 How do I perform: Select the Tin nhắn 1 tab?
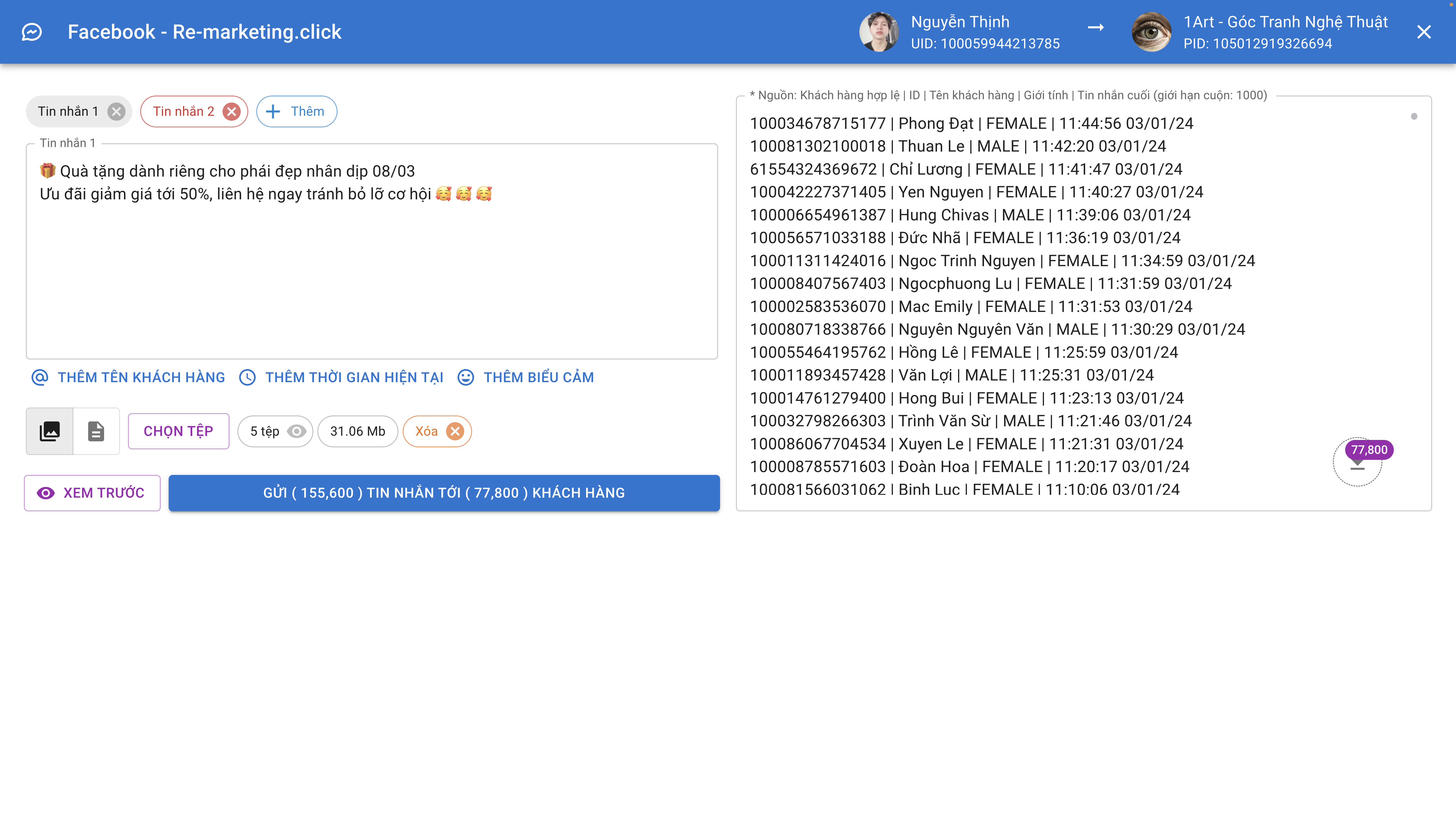pos(68,111)
